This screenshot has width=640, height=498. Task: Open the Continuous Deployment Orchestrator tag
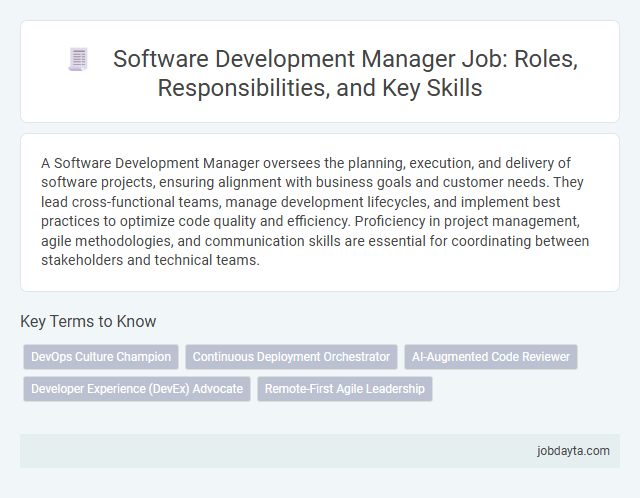(x=291, y=357)
